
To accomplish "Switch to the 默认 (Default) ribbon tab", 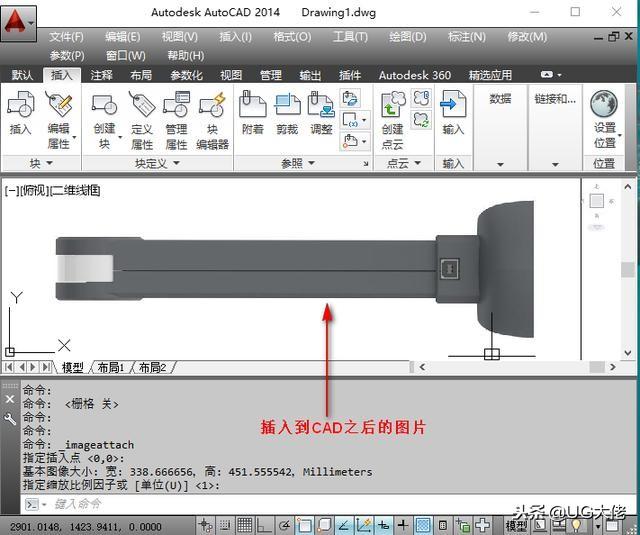I will pos(22,75).
